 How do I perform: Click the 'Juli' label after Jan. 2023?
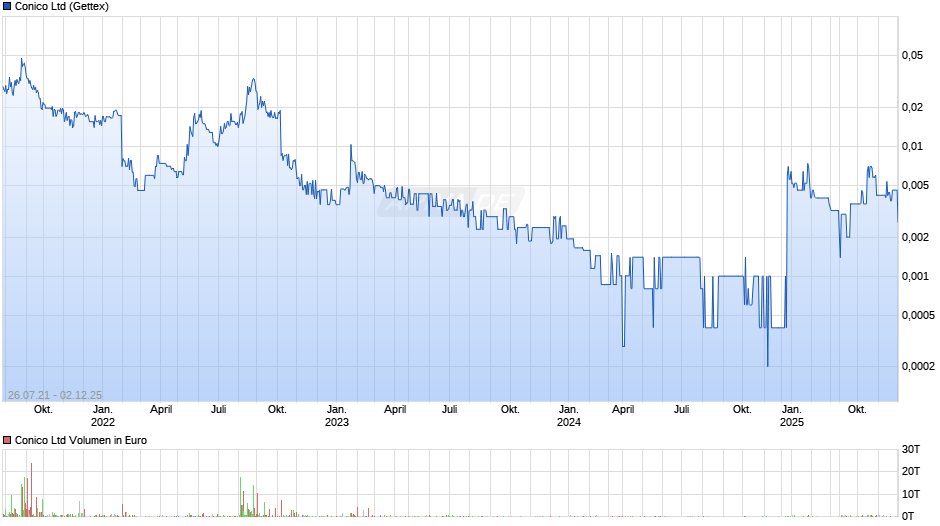pyautogui.click(x=450, y=410)
